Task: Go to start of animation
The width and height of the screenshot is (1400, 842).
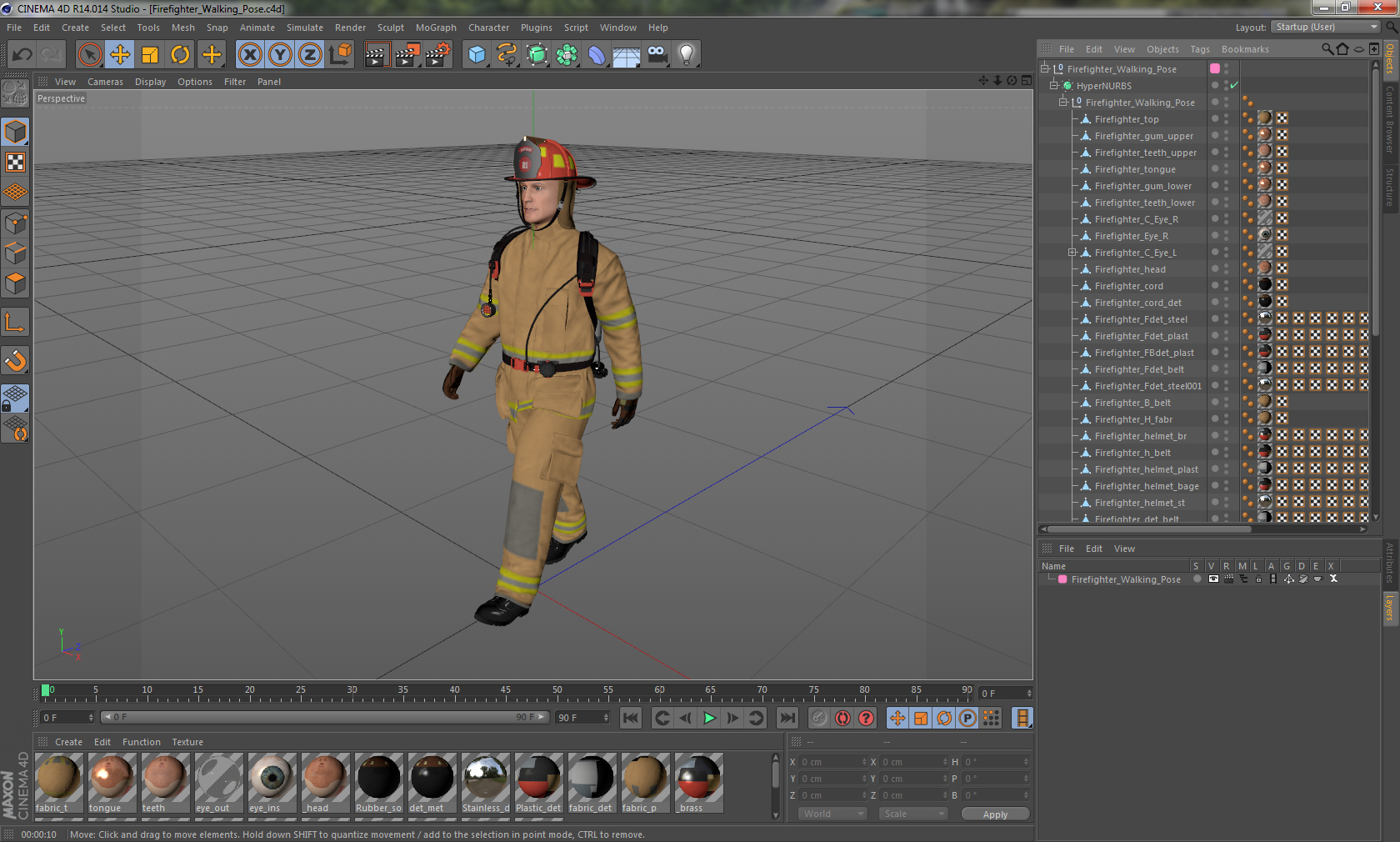Action: 631,718
